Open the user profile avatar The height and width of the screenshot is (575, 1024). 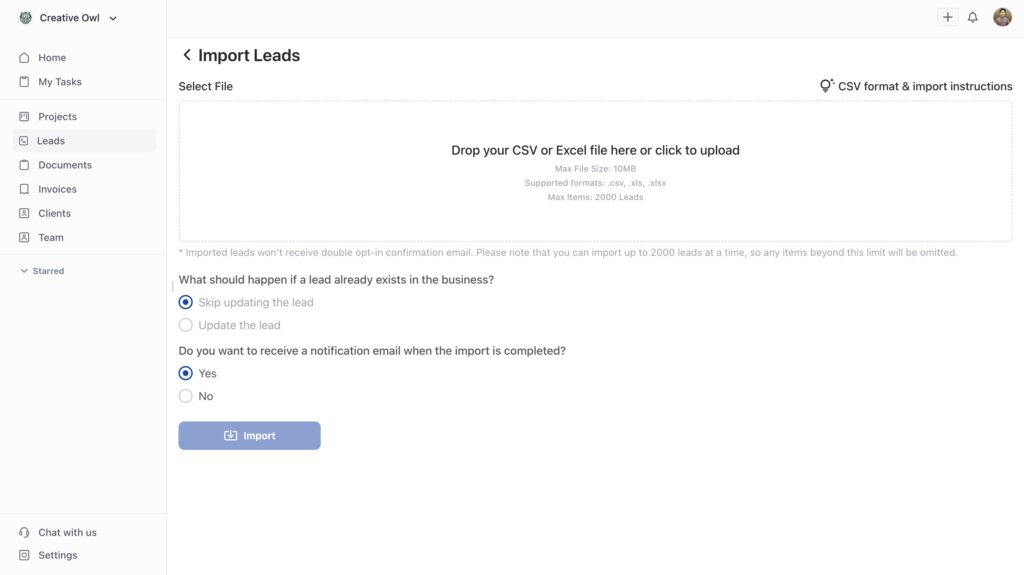(x=1002, y=17)
